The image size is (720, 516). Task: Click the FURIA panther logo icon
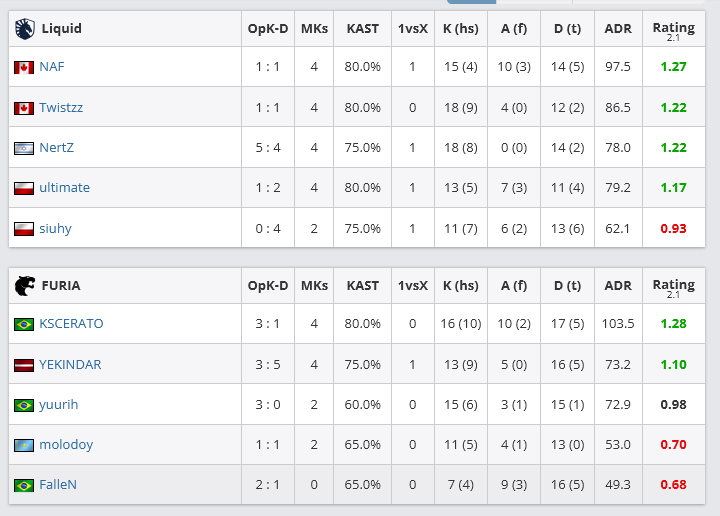tap(24, 286)
